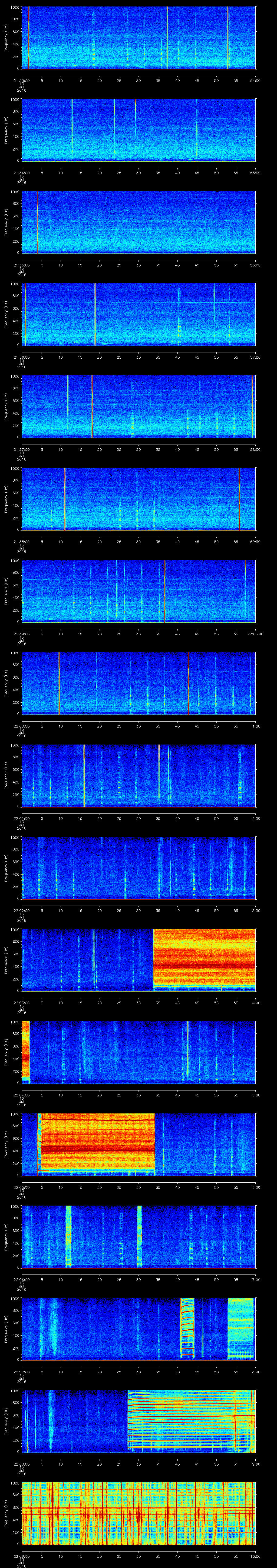Click the "22:09:00" time label
277x1568 pixels.
pyautogui.click(x=21, y=1556)
